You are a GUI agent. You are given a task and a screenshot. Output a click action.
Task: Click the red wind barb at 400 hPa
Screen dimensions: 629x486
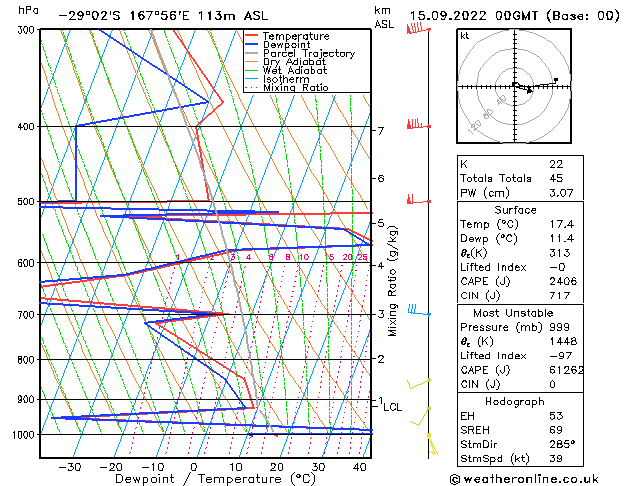point(418,124)
